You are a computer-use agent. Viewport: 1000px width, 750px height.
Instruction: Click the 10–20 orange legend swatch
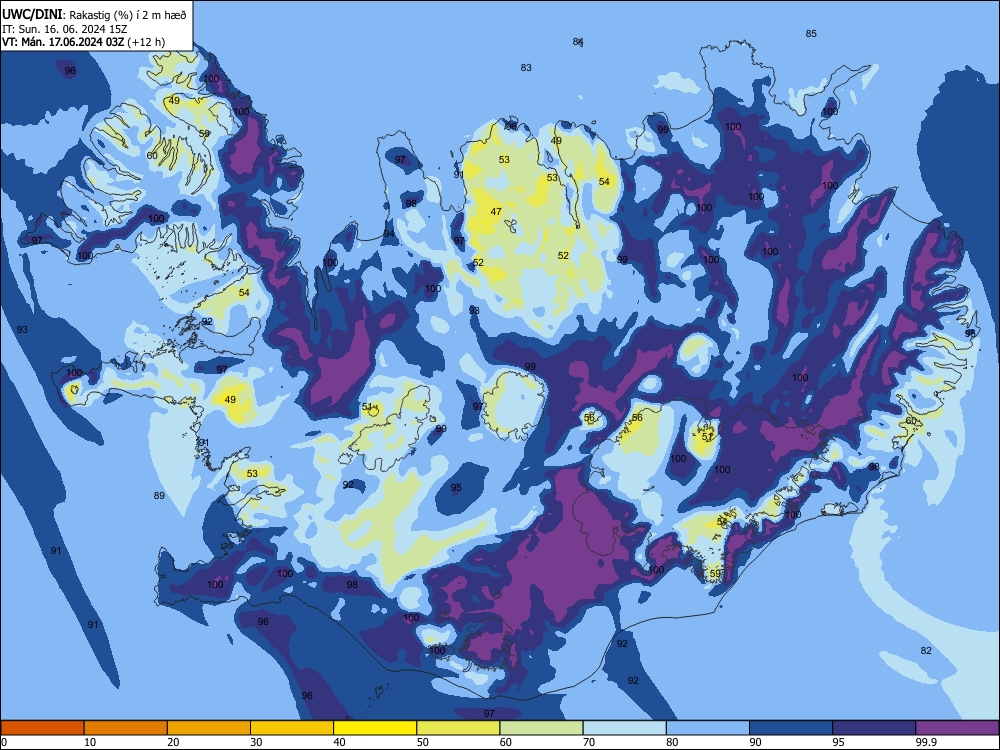(126, 728)
